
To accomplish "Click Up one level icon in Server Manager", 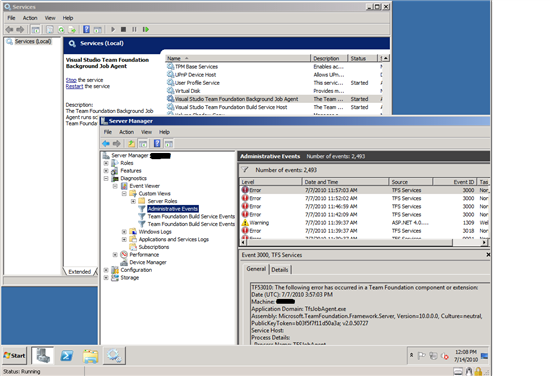I will click(x=131, y=143).
